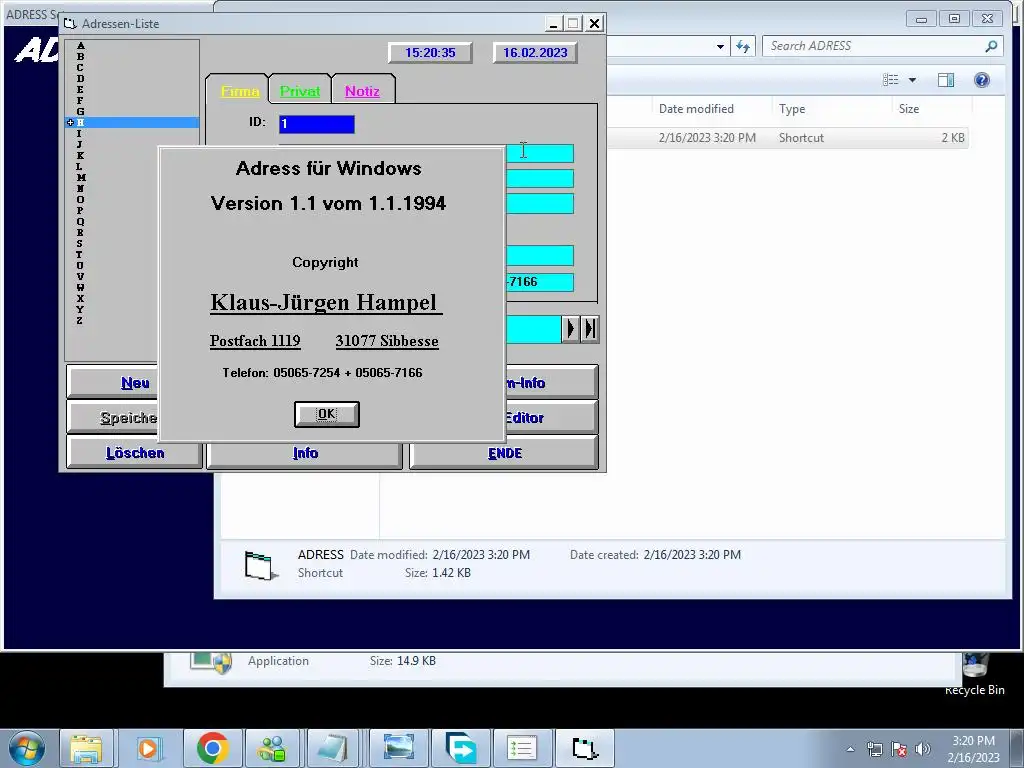Image resolution: width=1024 pixels, height=768 pixels.
Task: Click the Search ADRESS box in Explorer
Action: coord(875,46)
